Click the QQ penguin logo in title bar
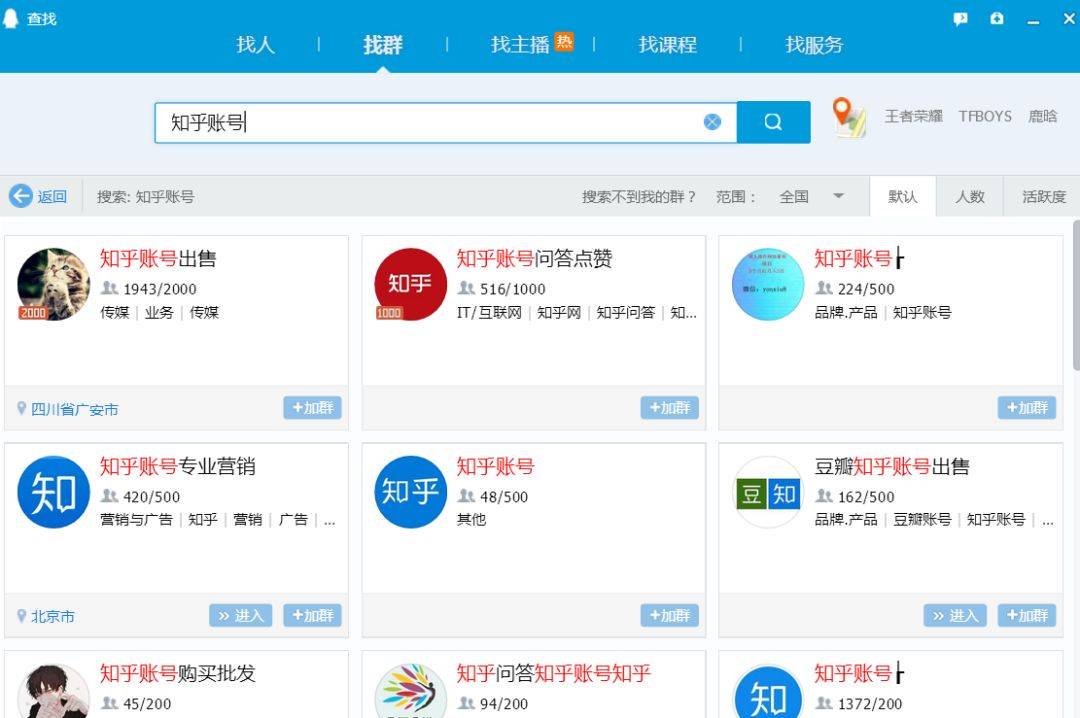The width and height of the screenshot is (1080, 718). pos(10,18)
